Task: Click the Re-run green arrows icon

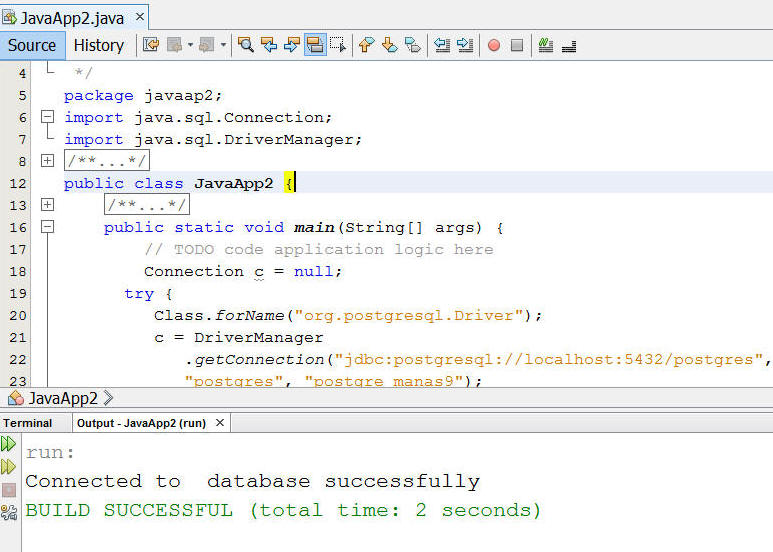Action: point(8,444)
